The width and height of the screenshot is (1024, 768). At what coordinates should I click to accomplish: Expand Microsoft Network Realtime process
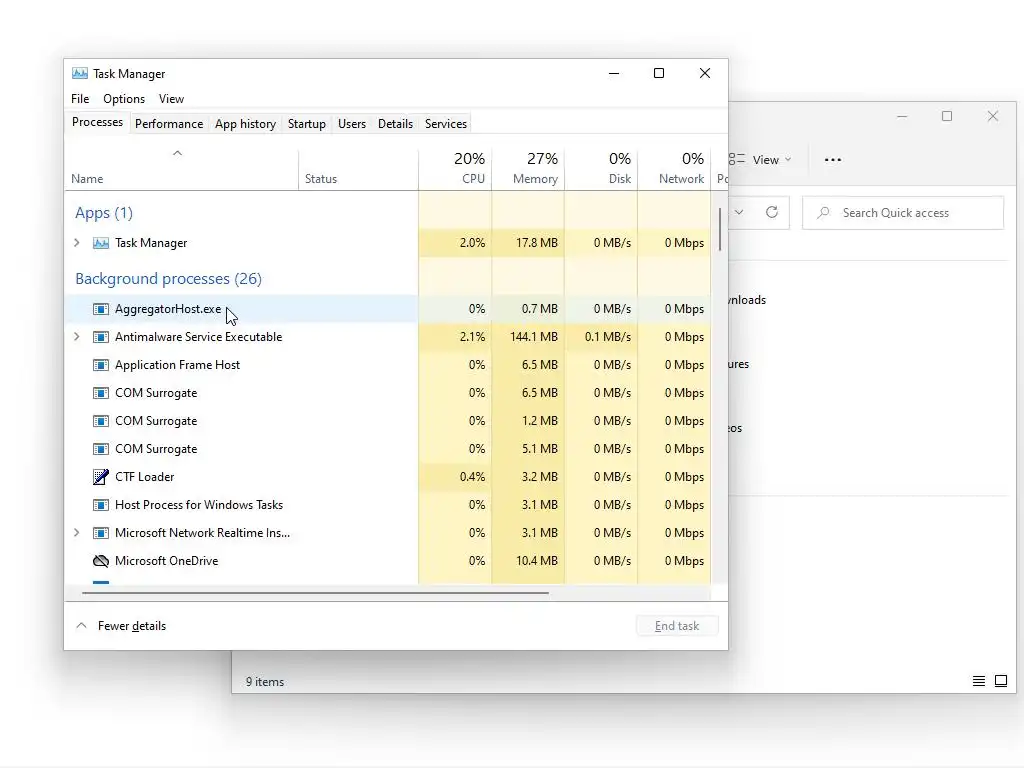pyautogui.click(x=77, y=533)
